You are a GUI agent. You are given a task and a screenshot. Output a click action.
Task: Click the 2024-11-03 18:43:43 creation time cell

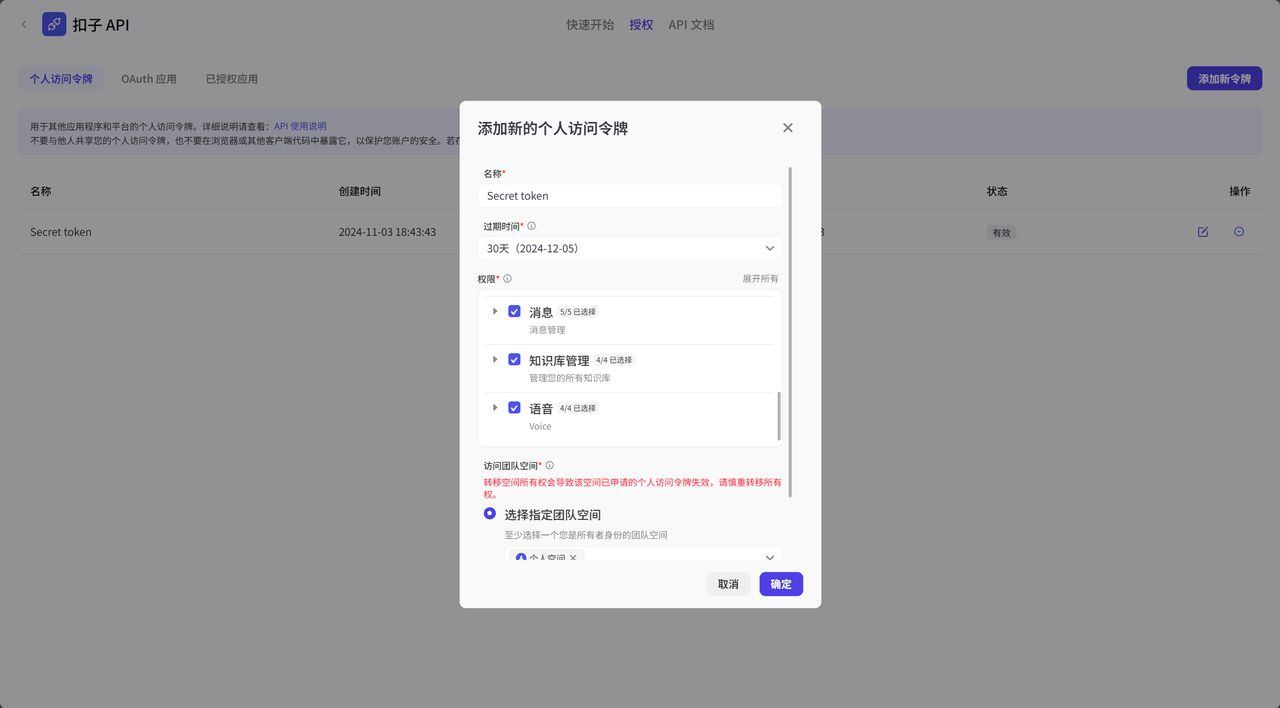point(387,232)
